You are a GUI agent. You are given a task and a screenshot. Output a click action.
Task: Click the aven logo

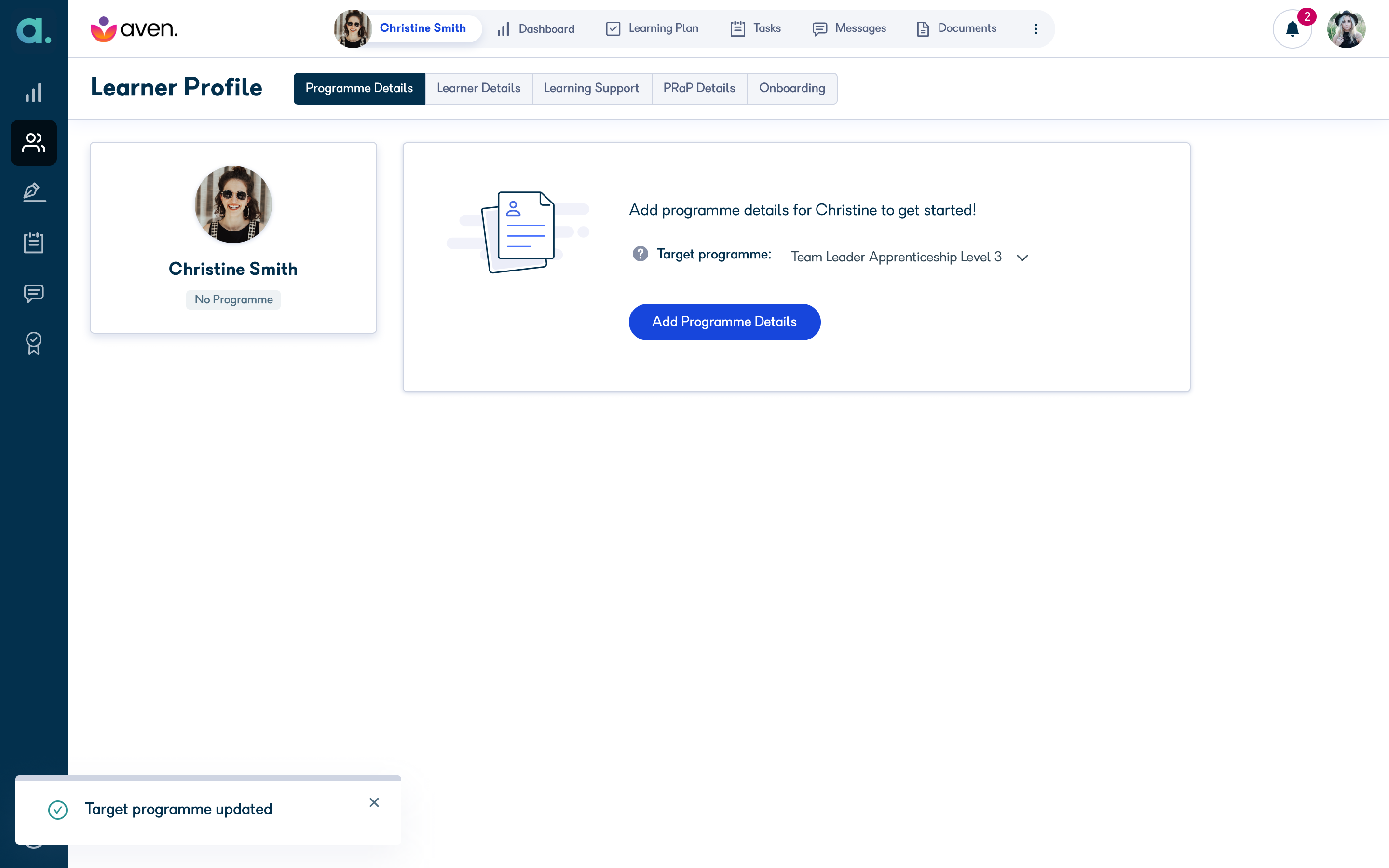(x=134, y=29)
